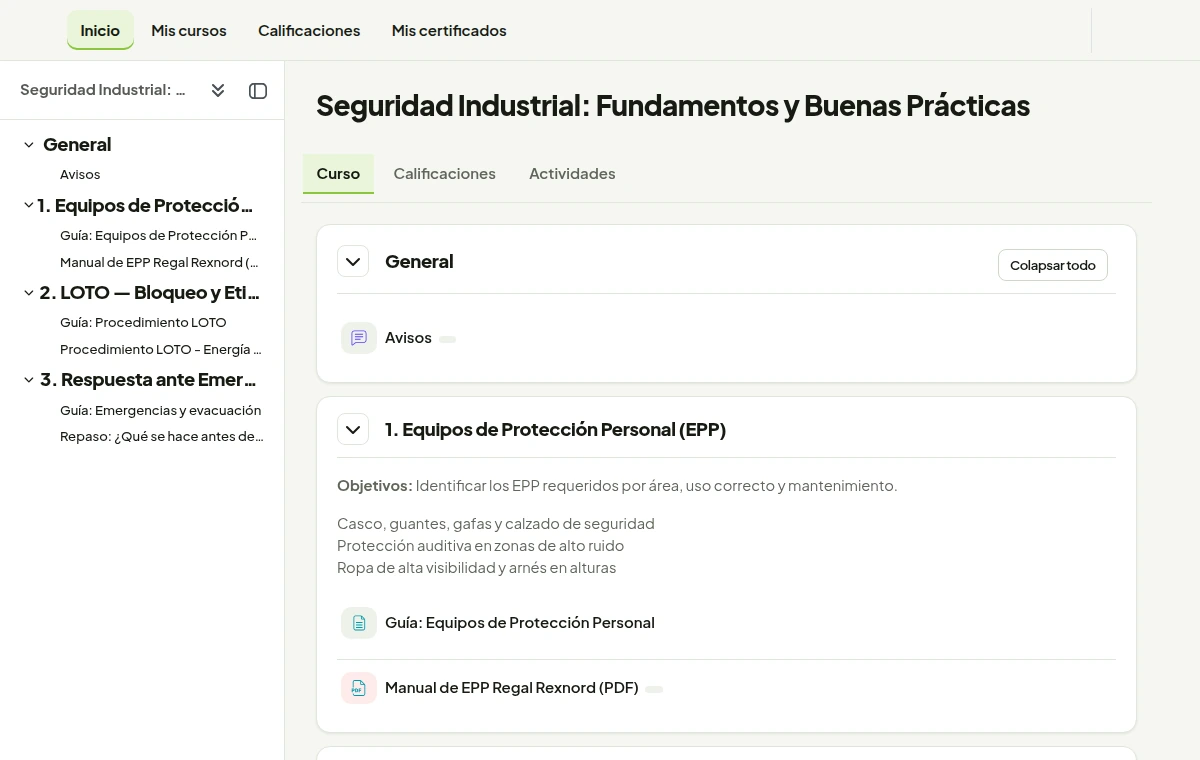1200x760 pixels.
Task: Open Manual de EPP Regal Rexnord (PDF) link
Action: pos(512,688)
